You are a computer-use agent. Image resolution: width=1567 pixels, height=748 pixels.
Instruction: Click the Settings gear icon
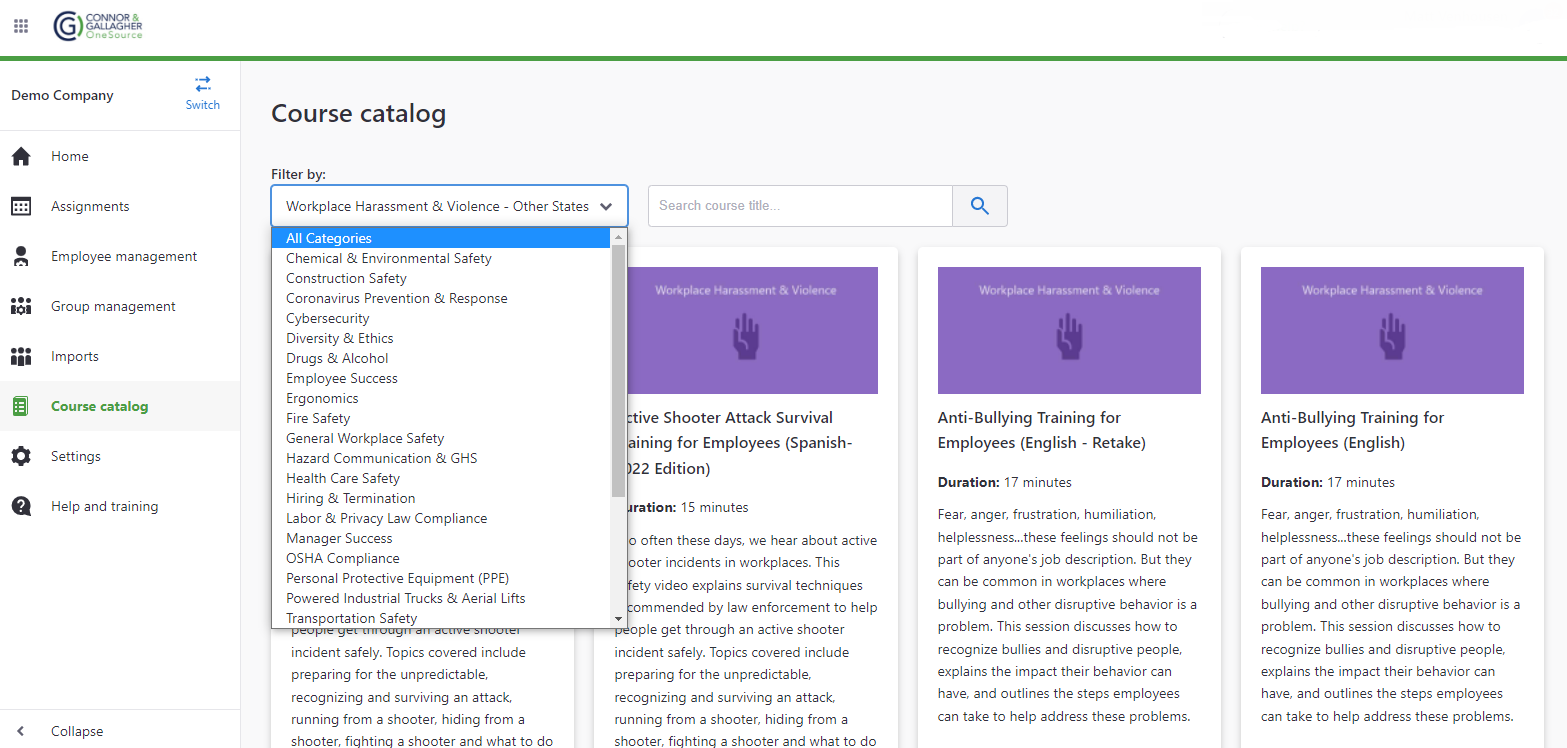point(21,456)
